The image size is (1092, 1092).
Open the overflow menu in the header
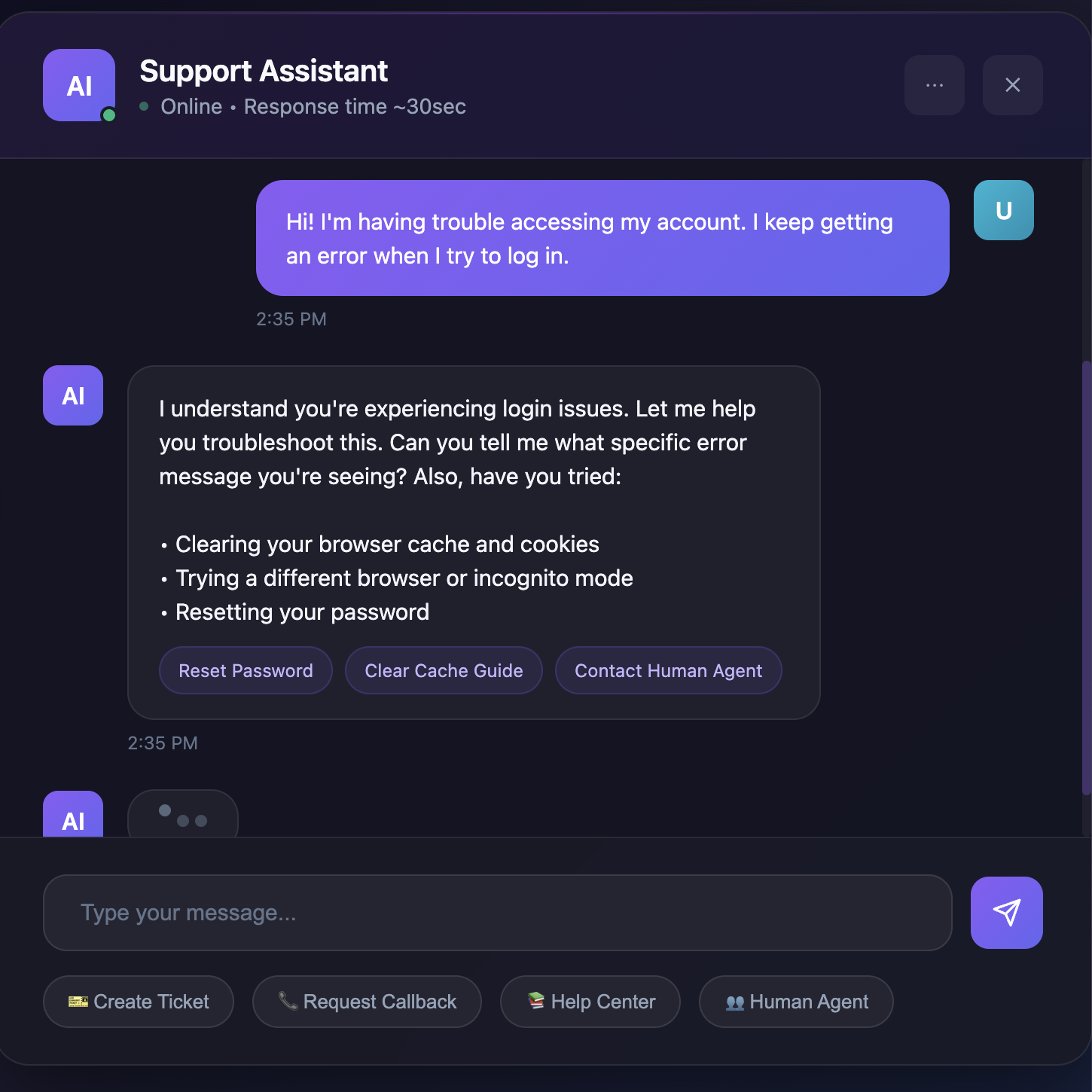[934, 85]
